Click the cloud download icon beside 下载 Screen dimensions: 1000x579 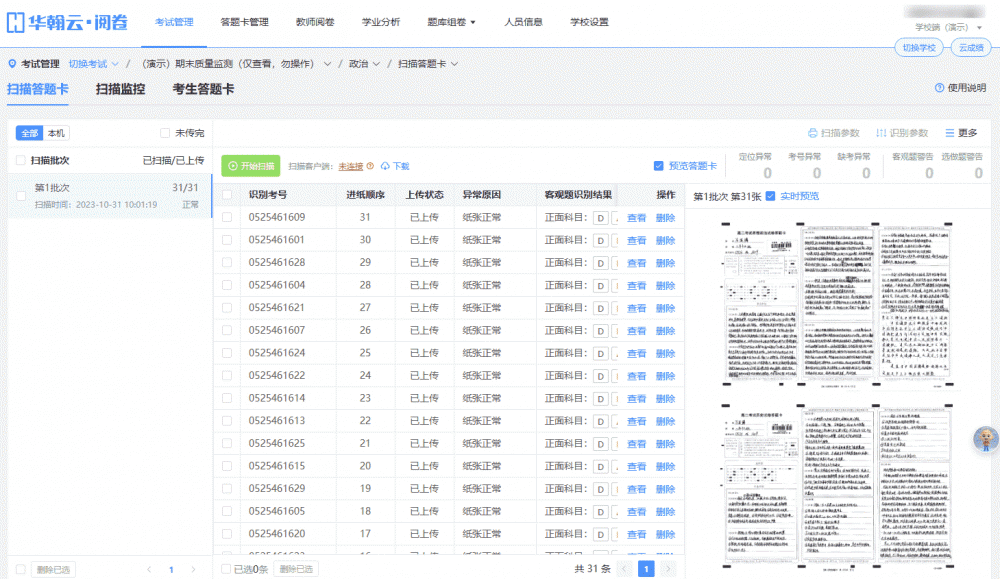(386, 166)
